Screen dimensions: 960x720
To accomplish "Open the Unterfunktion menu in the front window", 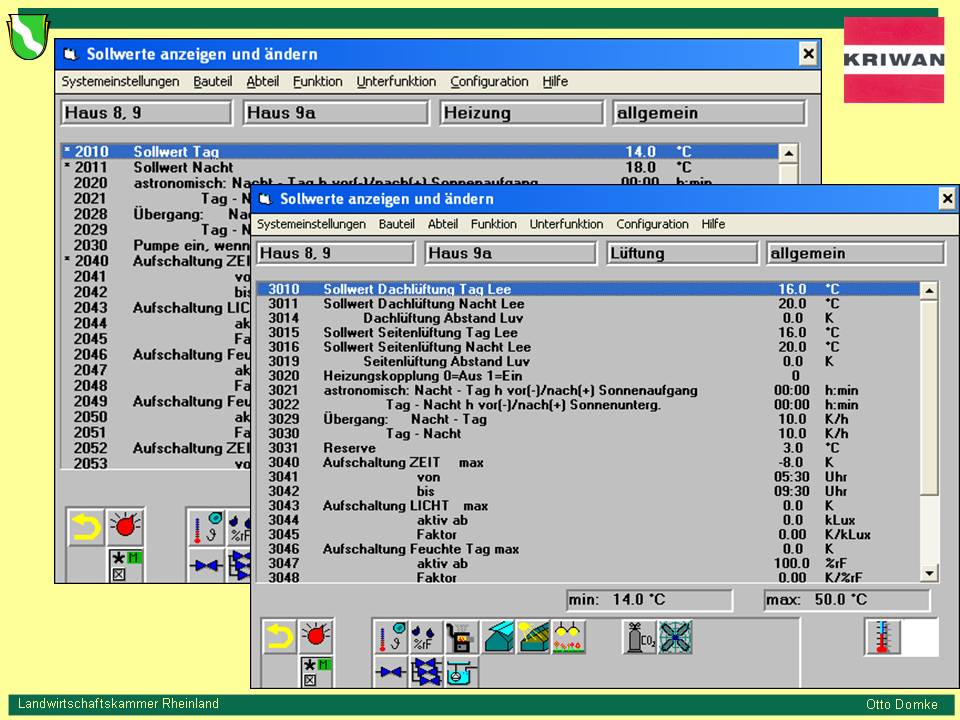I will 566,225.
